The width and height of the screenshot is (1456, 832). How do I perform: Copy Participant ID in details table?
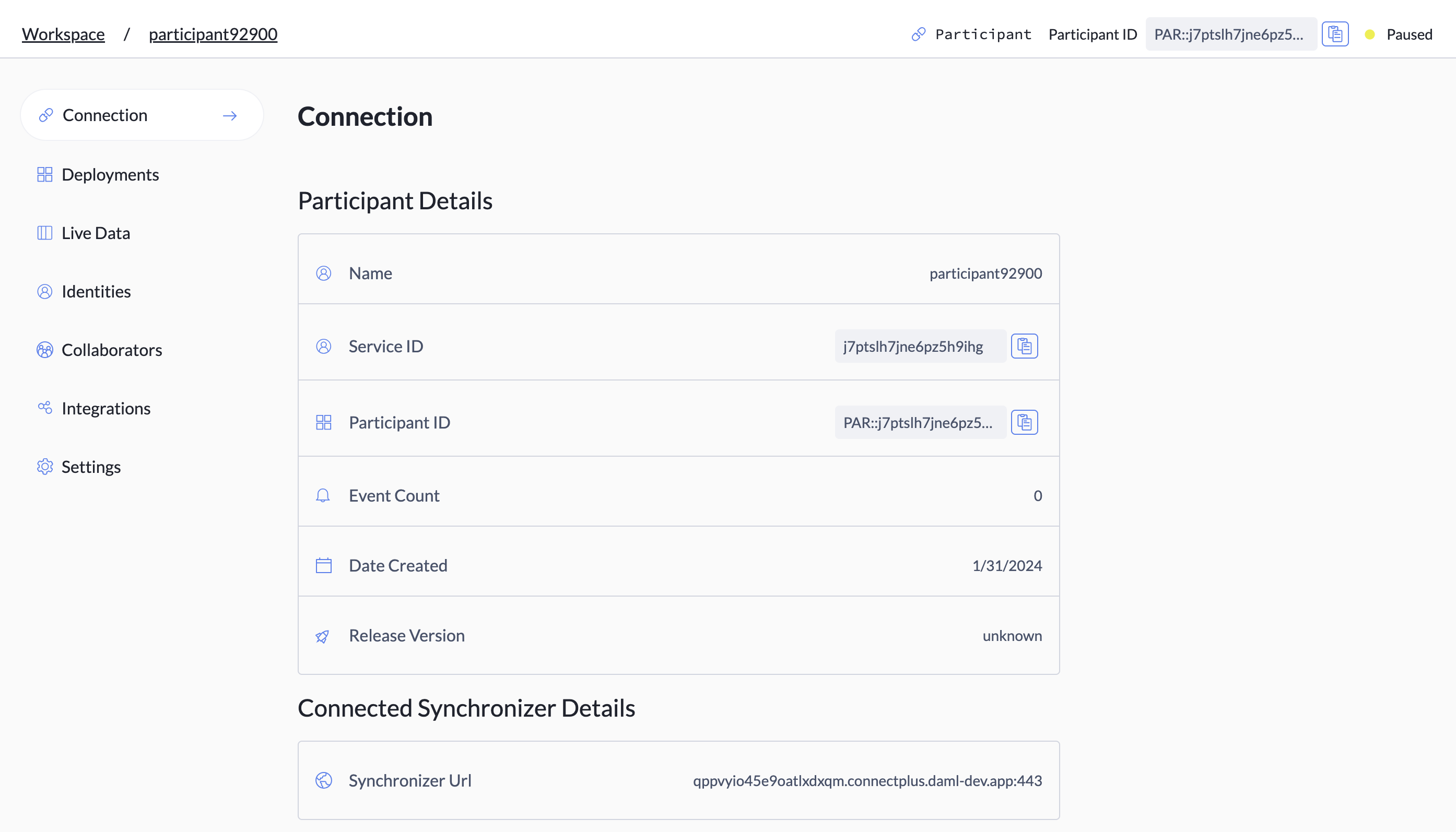(1024, 422)
